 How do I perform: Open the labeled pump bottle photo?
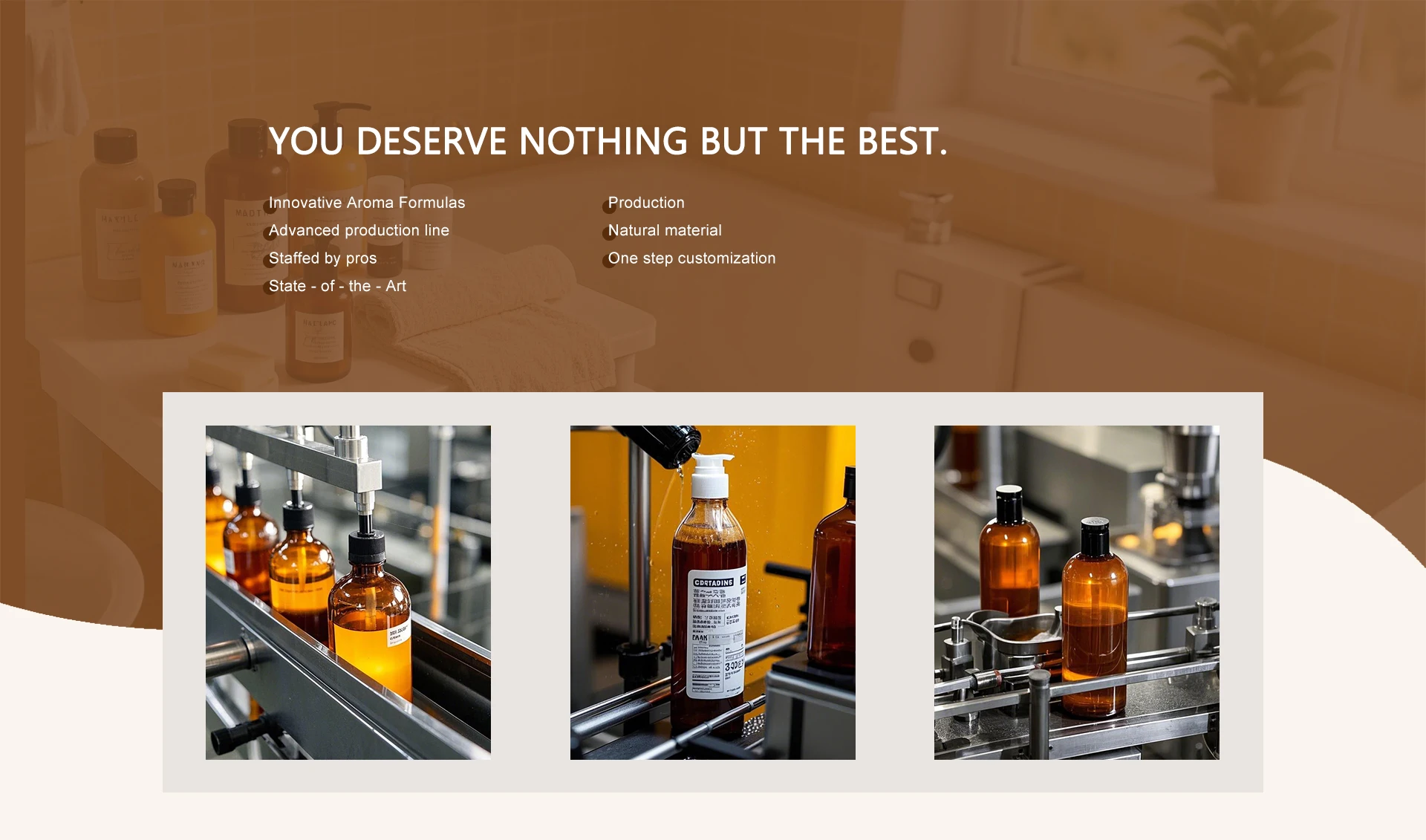click(713, 592)
